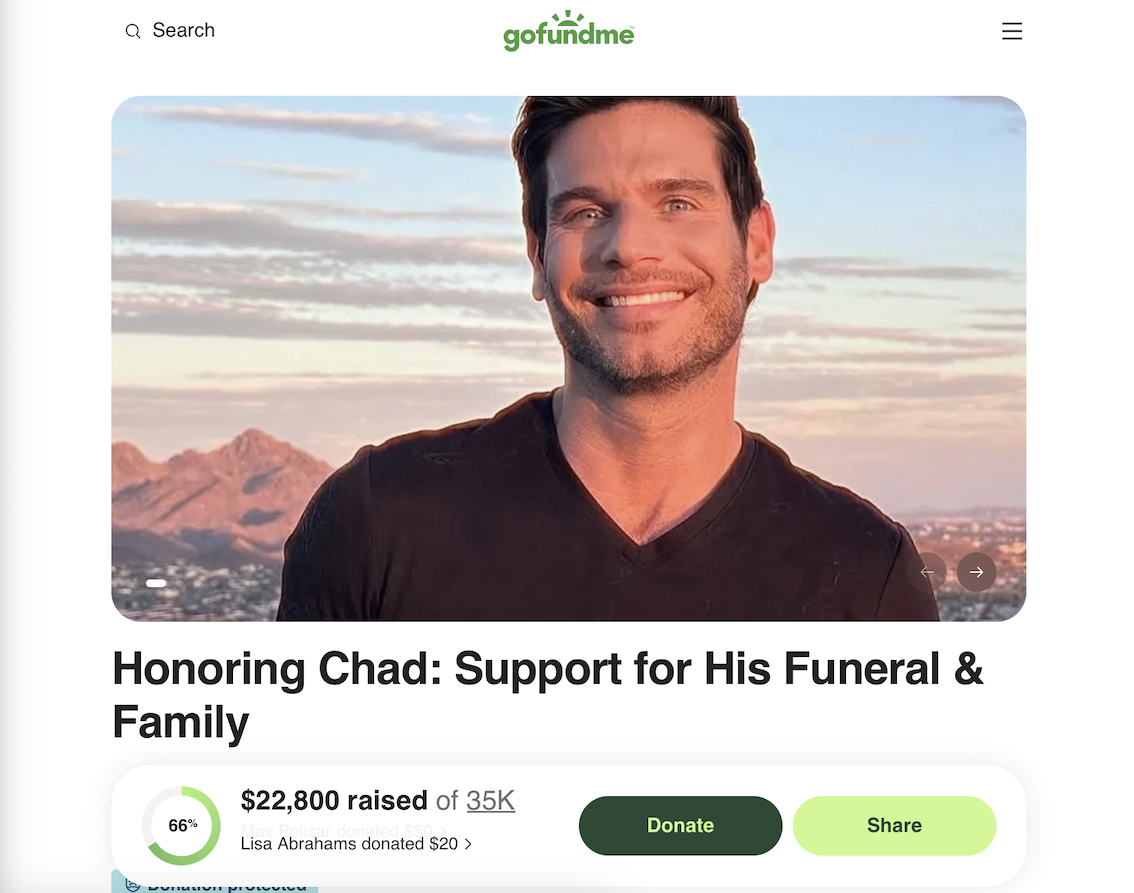Select the first carousel indicator dot
Screen dimensions: 1134x893
click(156, 583)
